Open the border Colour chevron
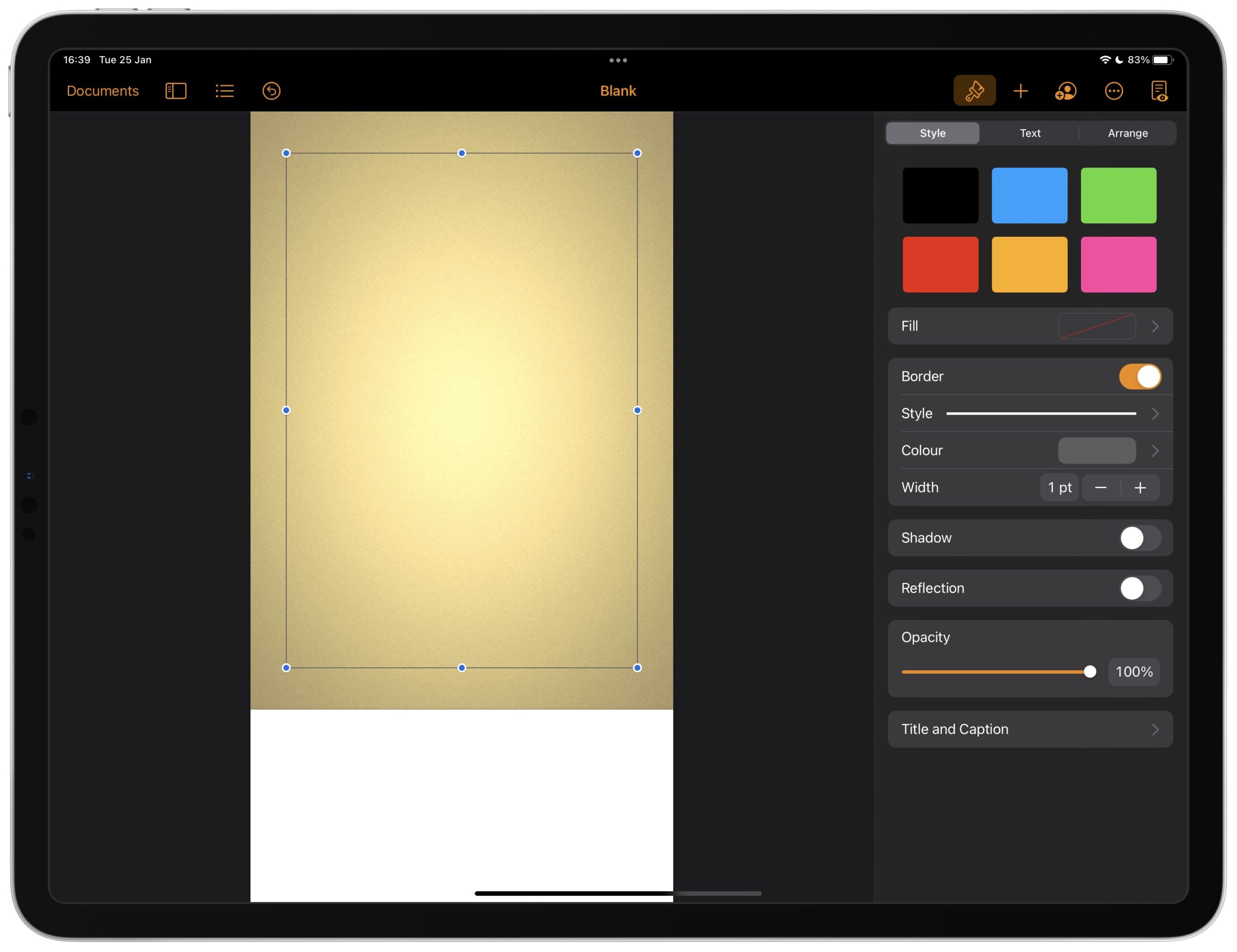 click(x=1155, y=451)
